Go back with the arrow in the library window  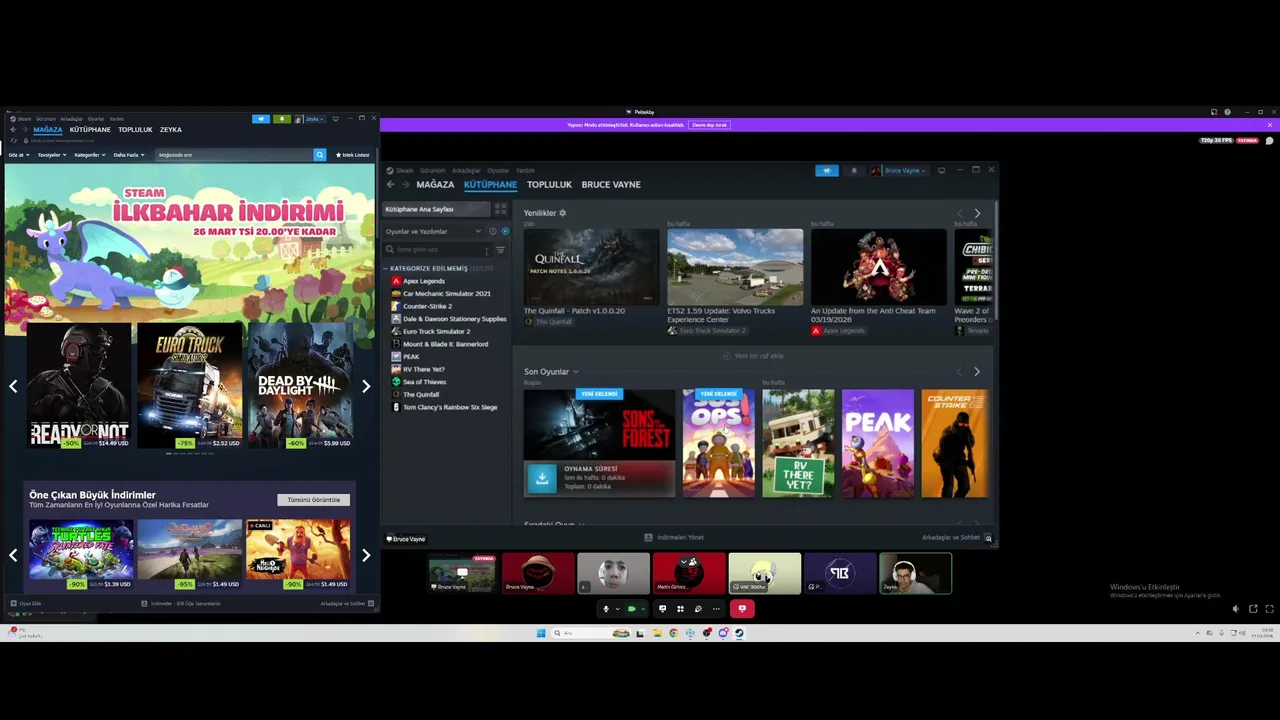[391, 184]
